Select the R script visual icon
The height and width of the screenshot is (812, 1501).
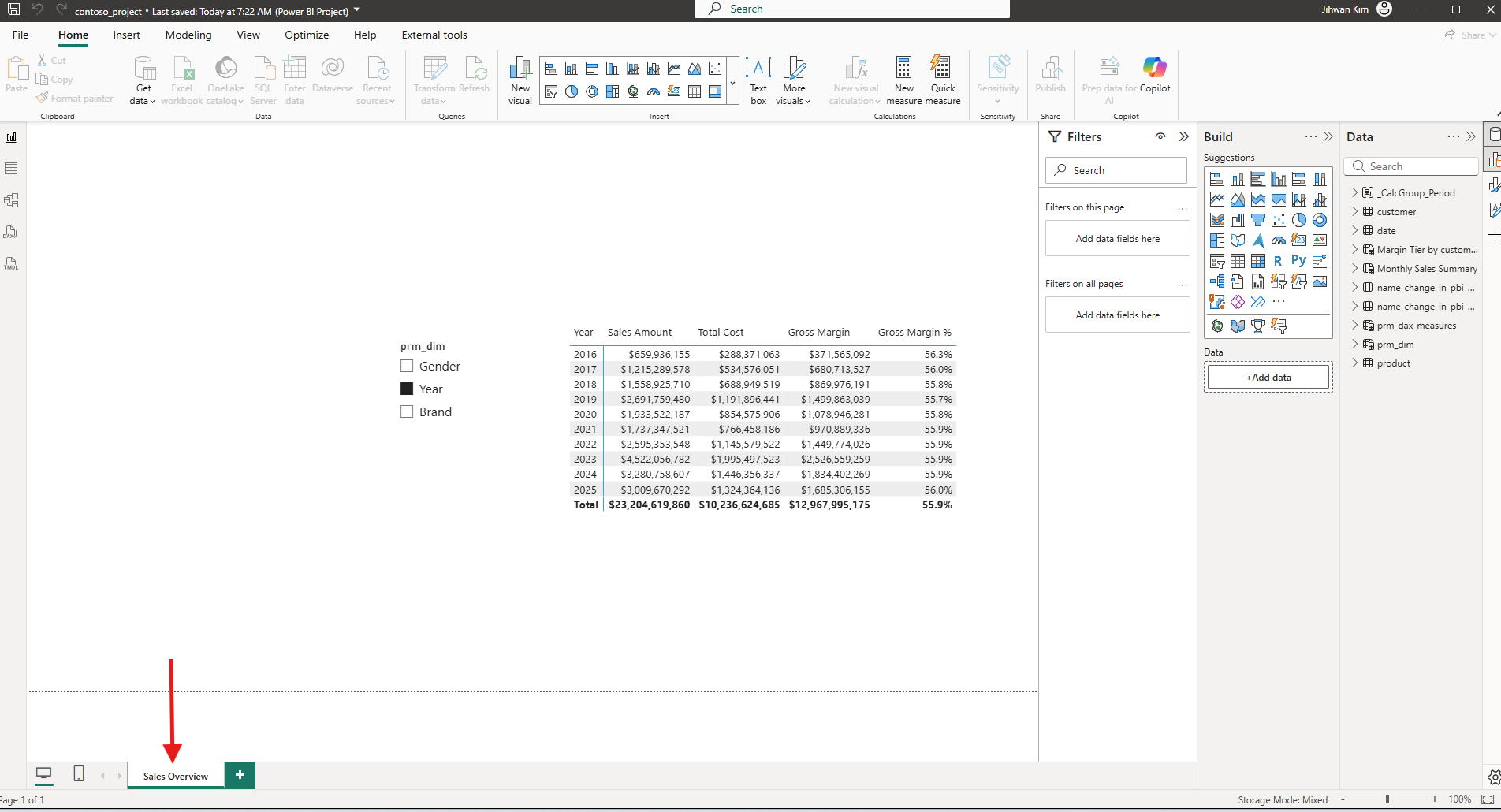point(1278,261)
